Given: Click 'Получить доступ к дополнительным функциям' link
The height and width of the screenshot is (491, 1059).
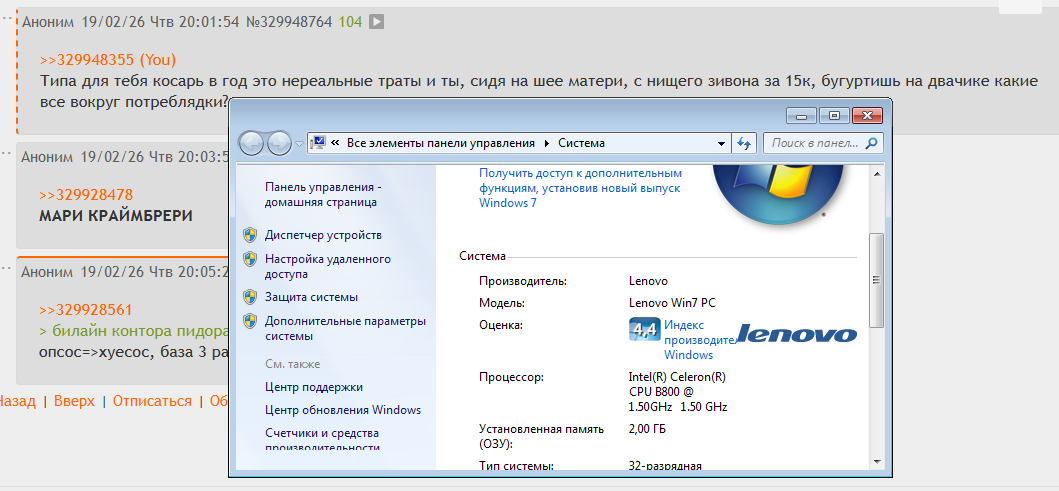Looking at the screenshot, I should (x=580, y=188).
